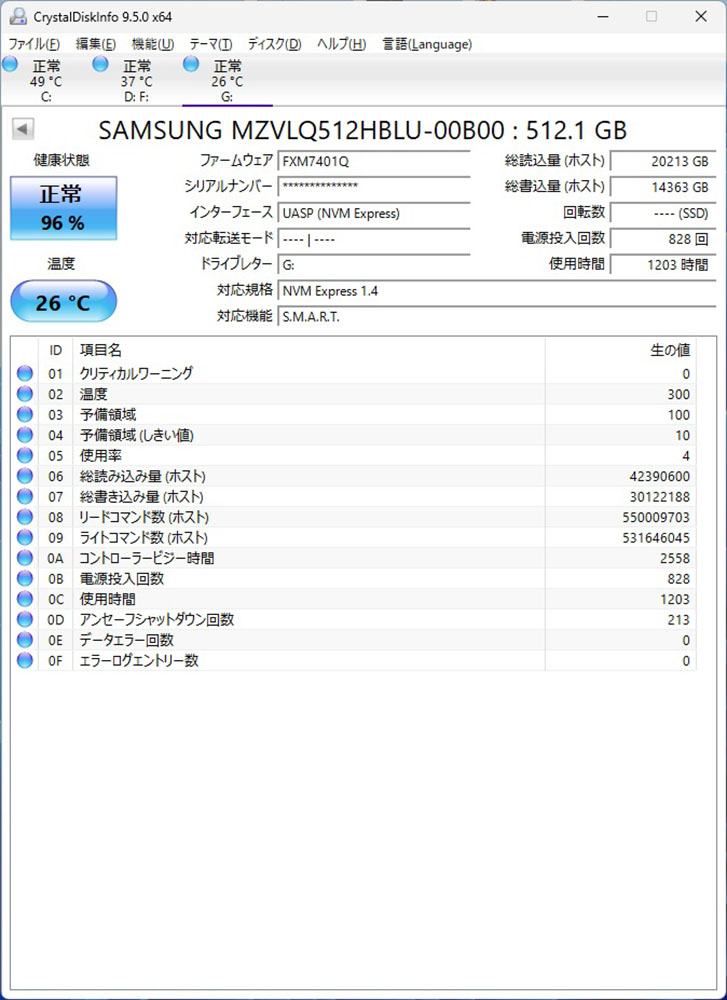The image size is (727, 1000).
Task: Click raw value 42390600
Action: click(659, 476)
